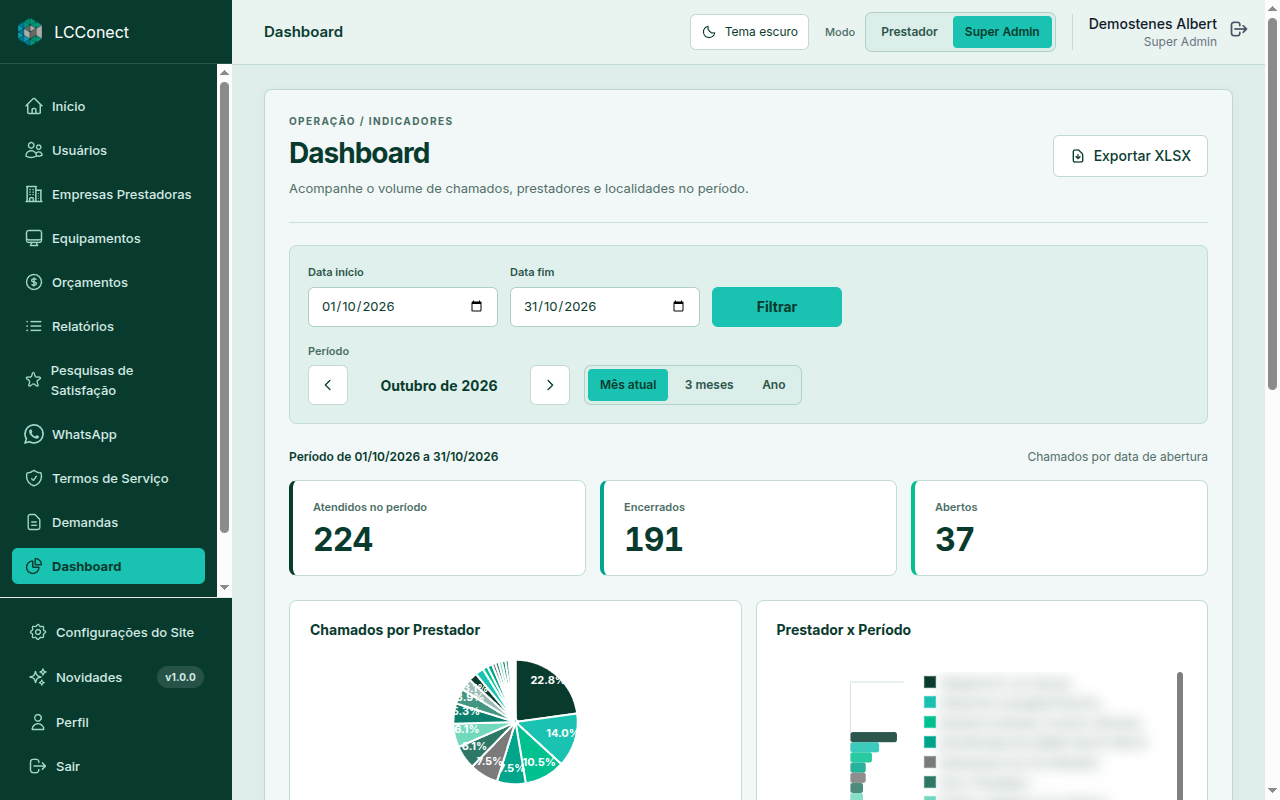
Task: Click the moon icon in Tema escuro
Action: point(709,32)
